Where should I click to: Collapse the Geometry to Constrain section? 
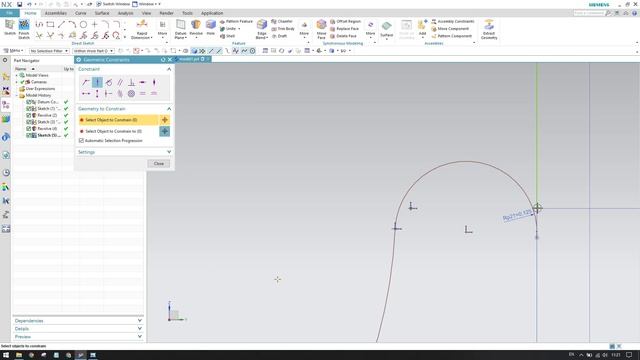coord(169,109)
